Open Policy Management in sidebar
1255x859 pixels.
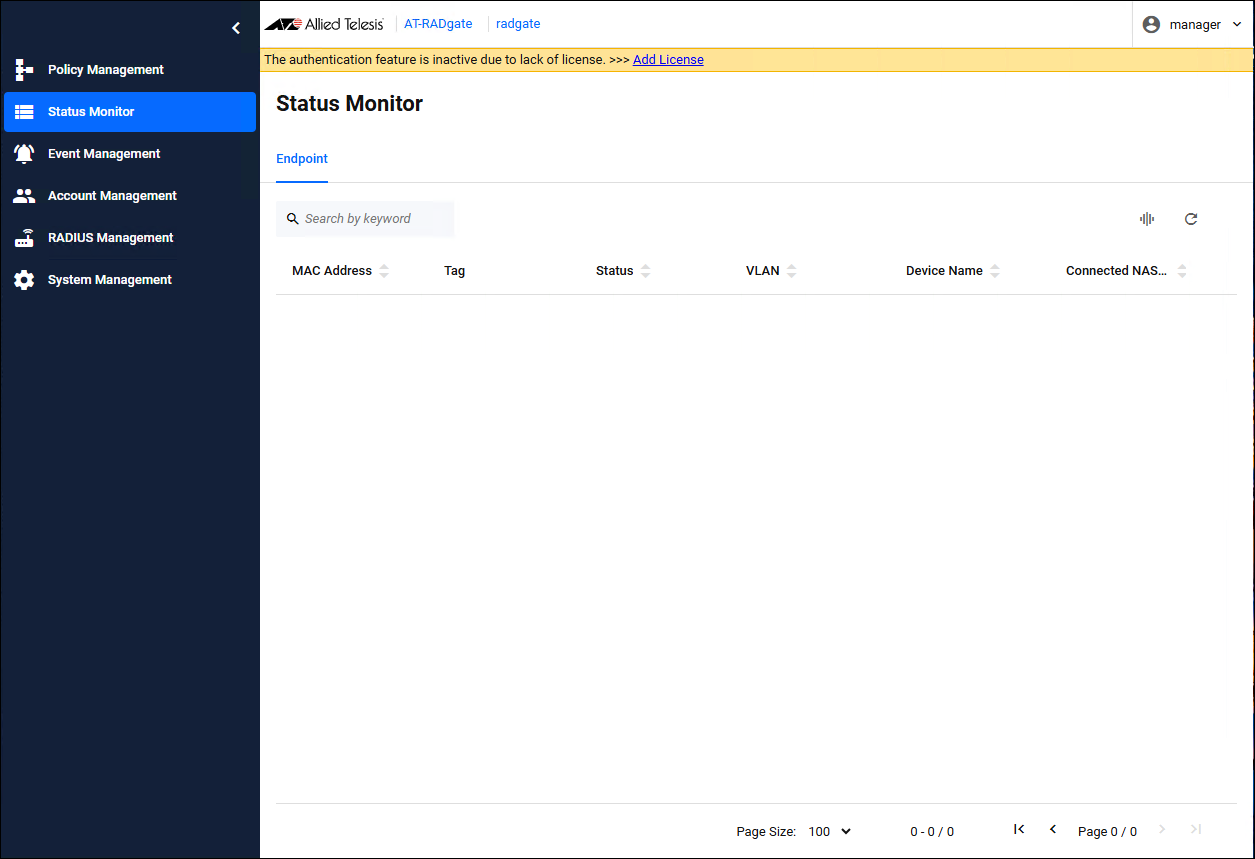point(106,70)
